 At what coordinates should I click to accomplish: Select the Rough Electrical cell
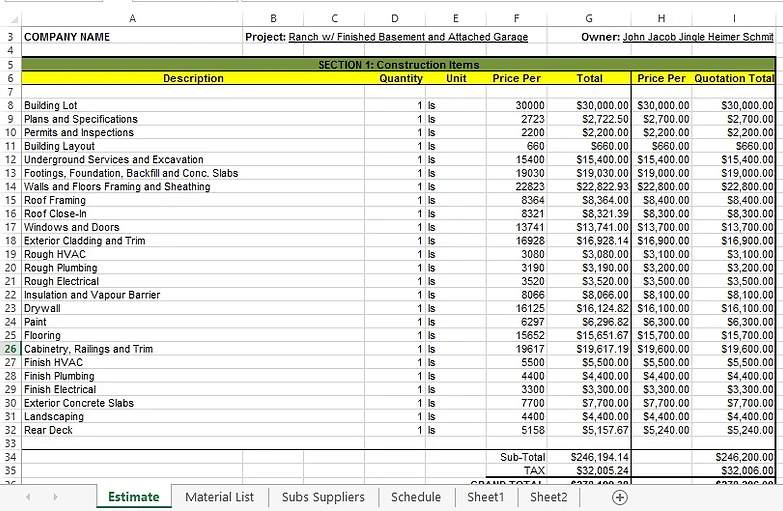(193, 281)
